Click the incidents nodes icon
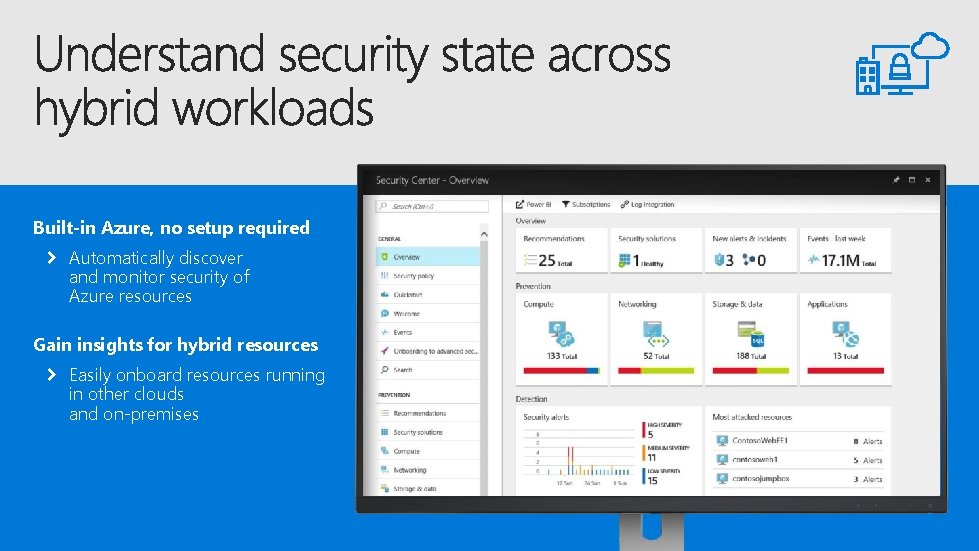 (x=749, y=260)
